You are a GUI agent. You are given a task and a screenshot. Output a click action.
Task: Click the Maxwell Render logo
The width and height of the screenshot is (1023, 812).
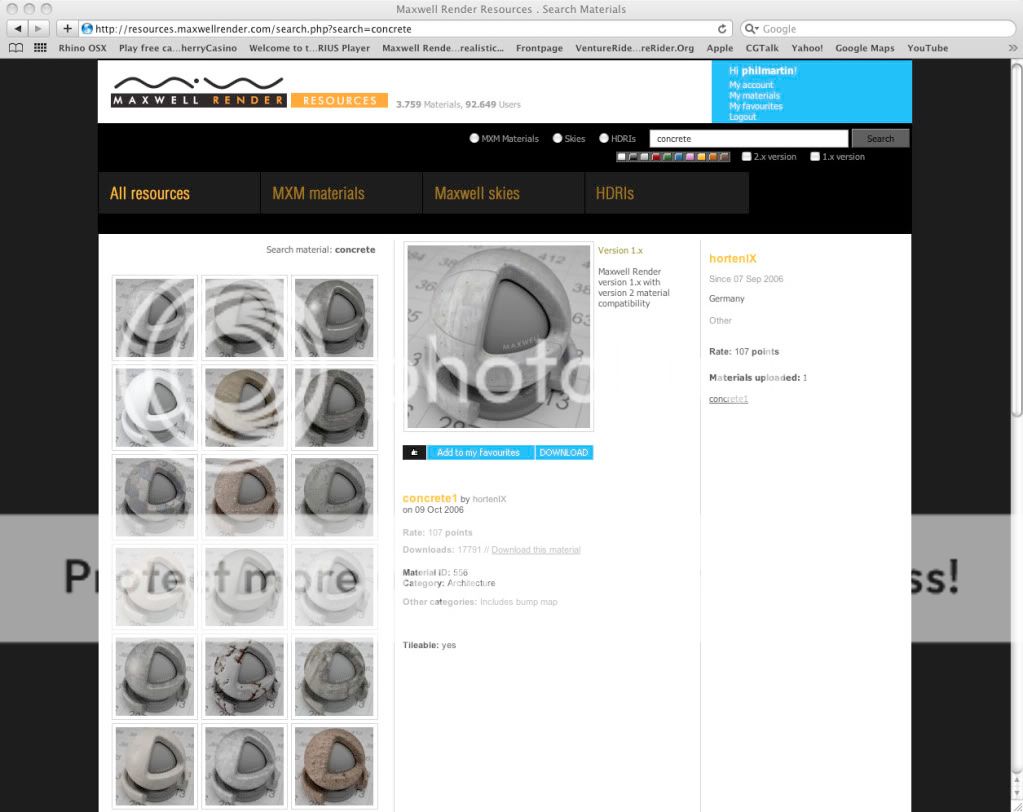point(198,92)
